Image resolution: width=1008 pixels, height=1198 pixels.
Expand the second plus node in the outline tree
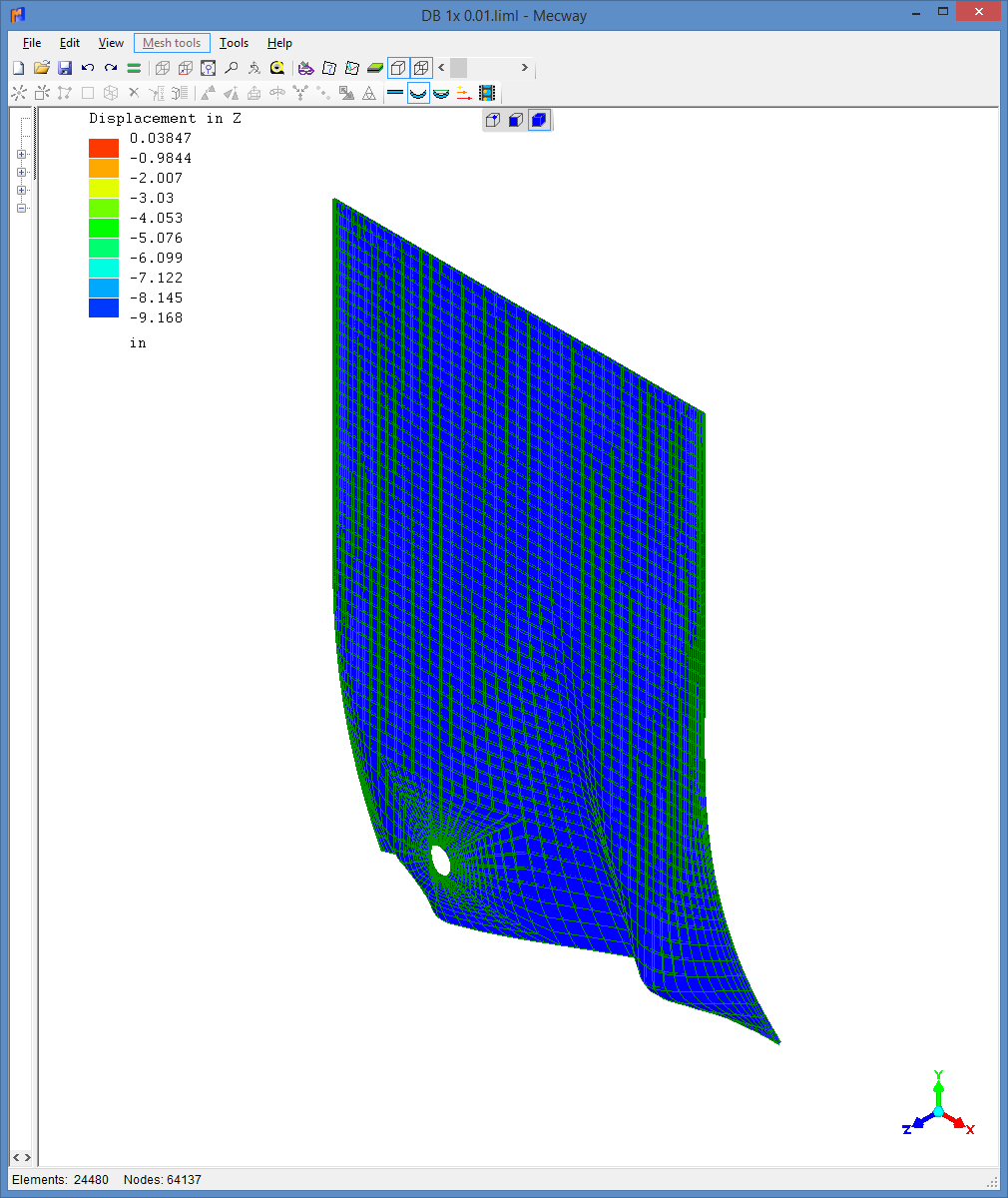22,173
